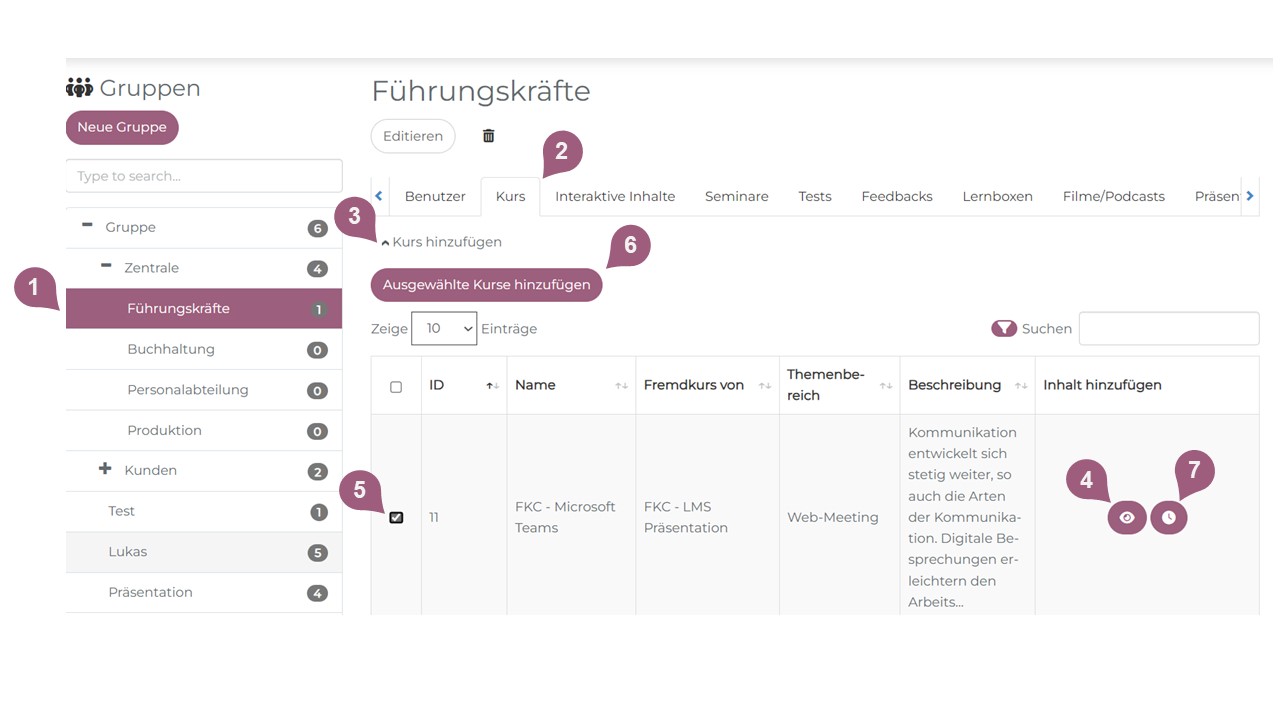This screenshot has width=1280, height=720.
Task: Sort table by the ID column arrows
Action: [x=492, y=386]
